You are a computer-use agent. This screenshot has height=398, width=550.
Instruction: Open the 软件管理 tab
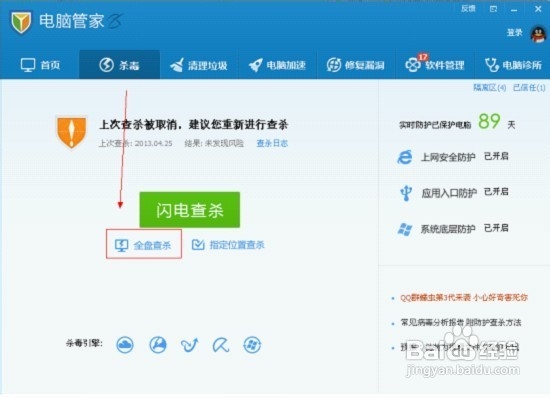pos(435,65)
